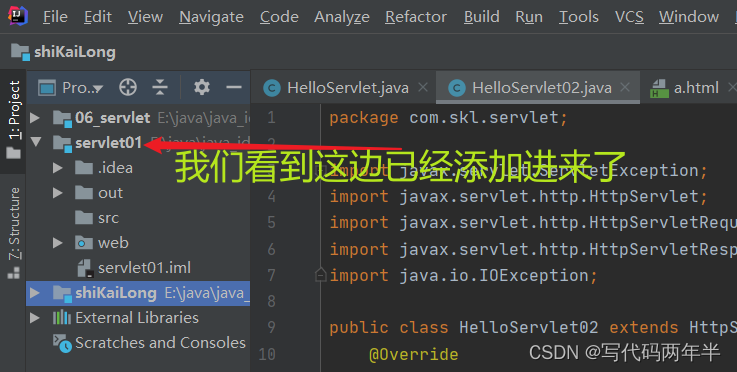Open the 1: Project side tool window
Viewport: 737px width, 372px height.
(14, 120)
